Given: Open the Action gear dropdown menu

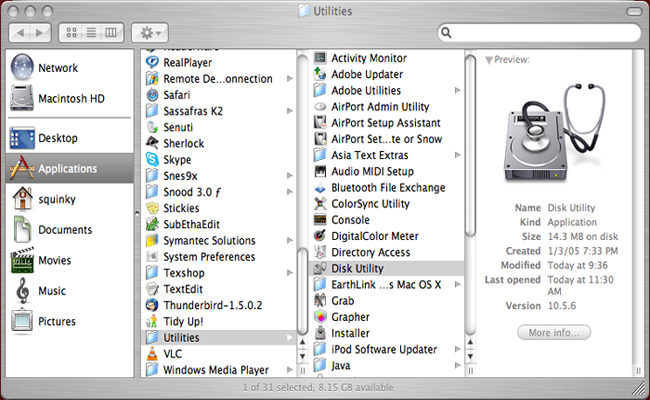Looking at the screenshot, I should tap(150, 32).
